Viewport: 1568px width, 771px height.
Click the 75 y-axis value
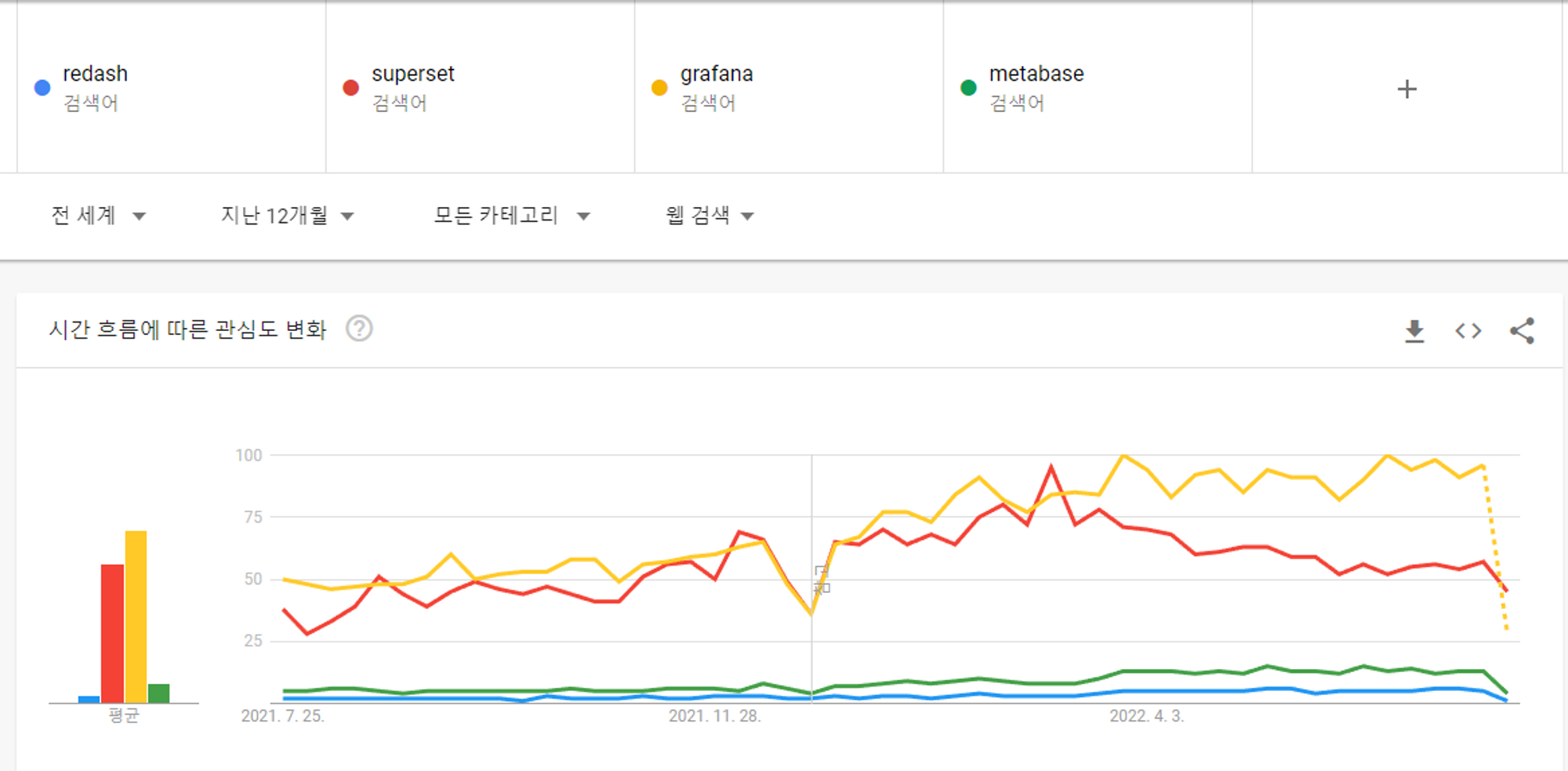tap(252, 517)
